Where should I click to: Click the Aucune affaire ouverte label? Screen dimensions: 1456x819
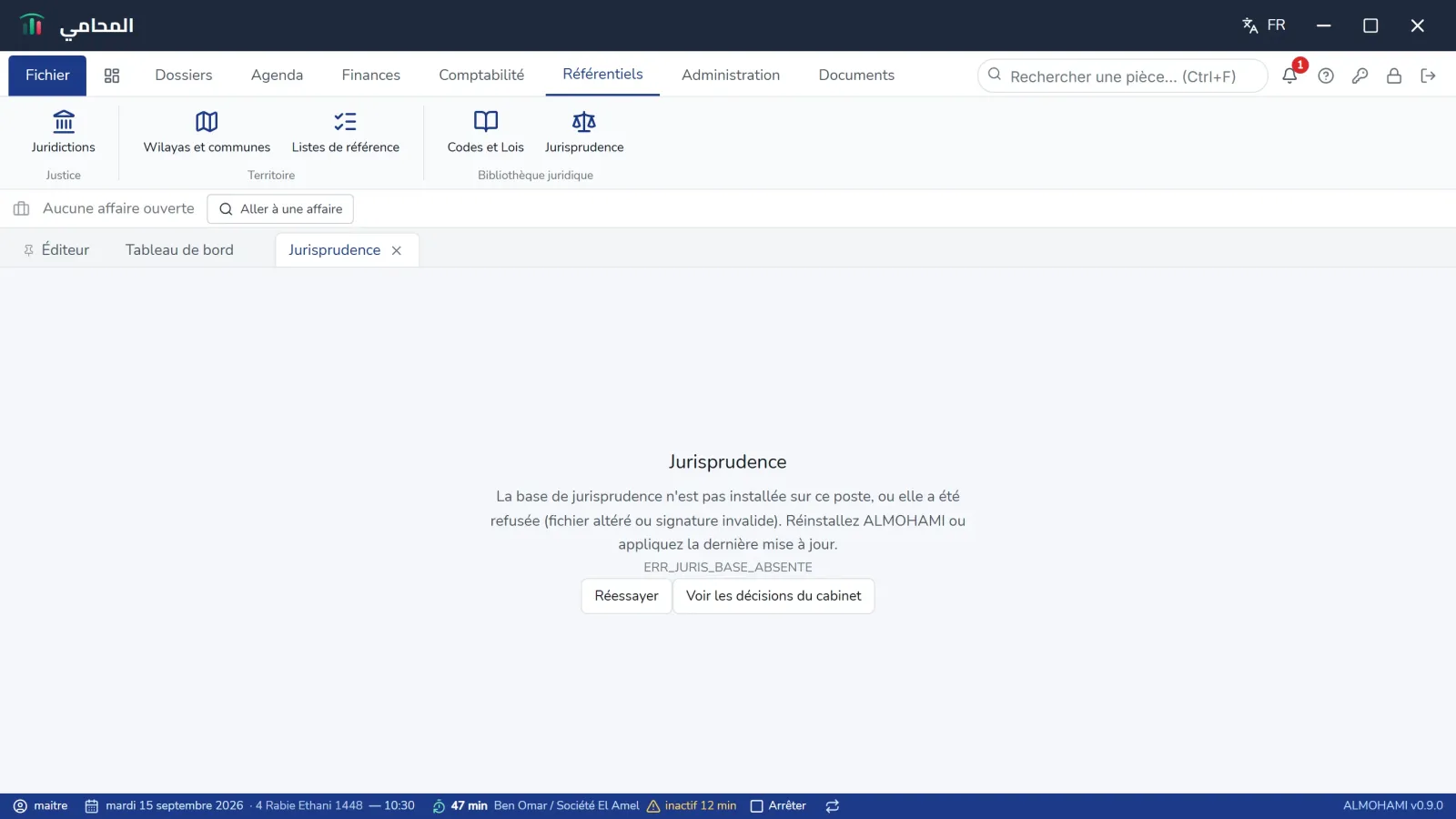coord(118,208)
